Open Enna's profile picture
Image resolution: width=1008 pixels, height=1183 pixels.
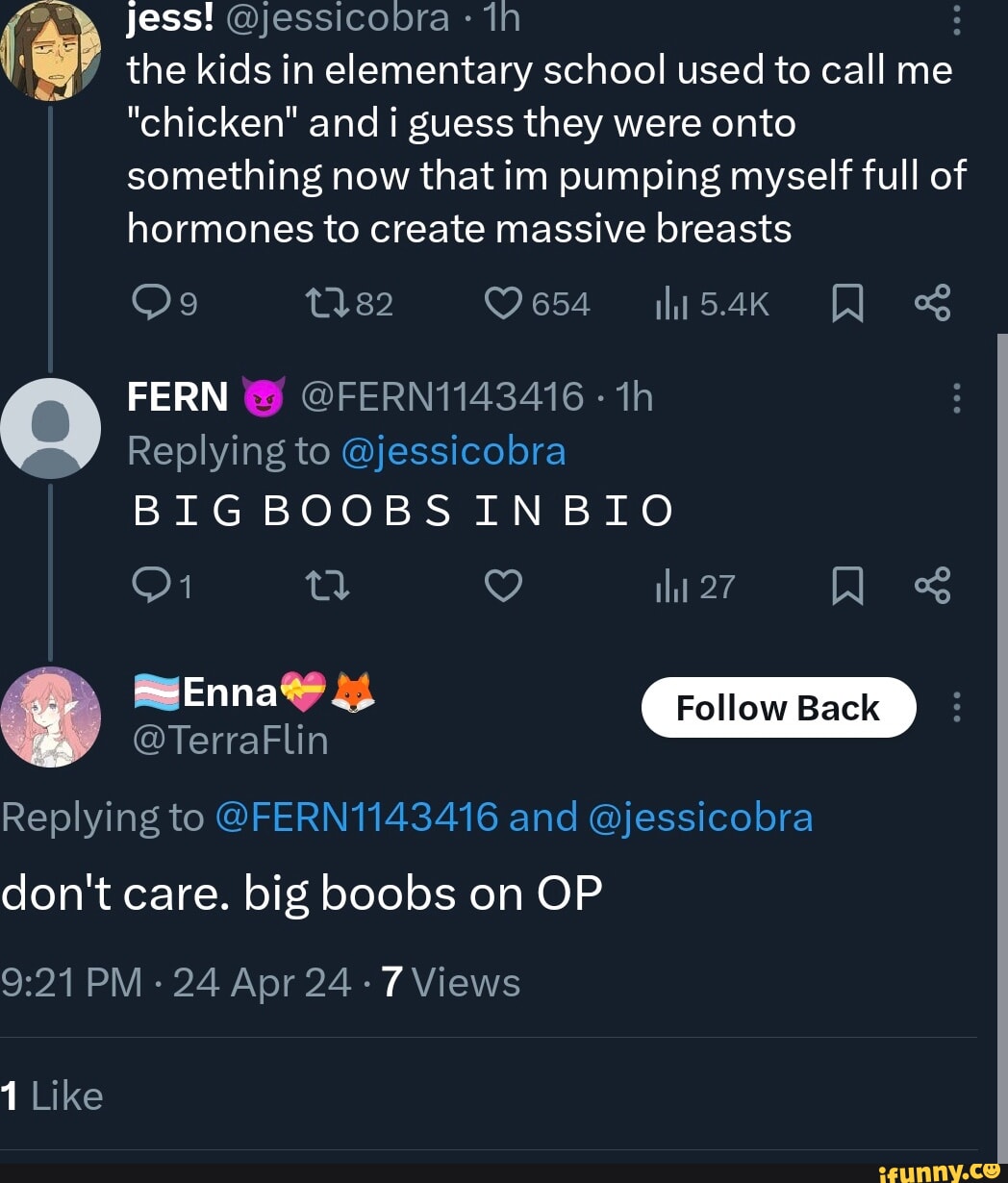pyautogui.click(x=50, y=717)
